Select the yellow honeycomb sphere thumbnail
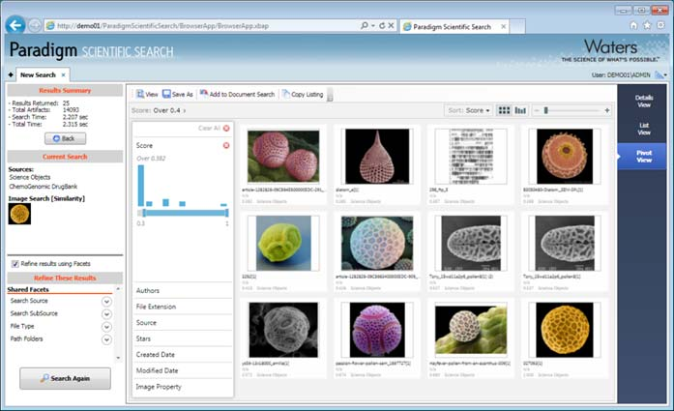 tap(565, 330)
